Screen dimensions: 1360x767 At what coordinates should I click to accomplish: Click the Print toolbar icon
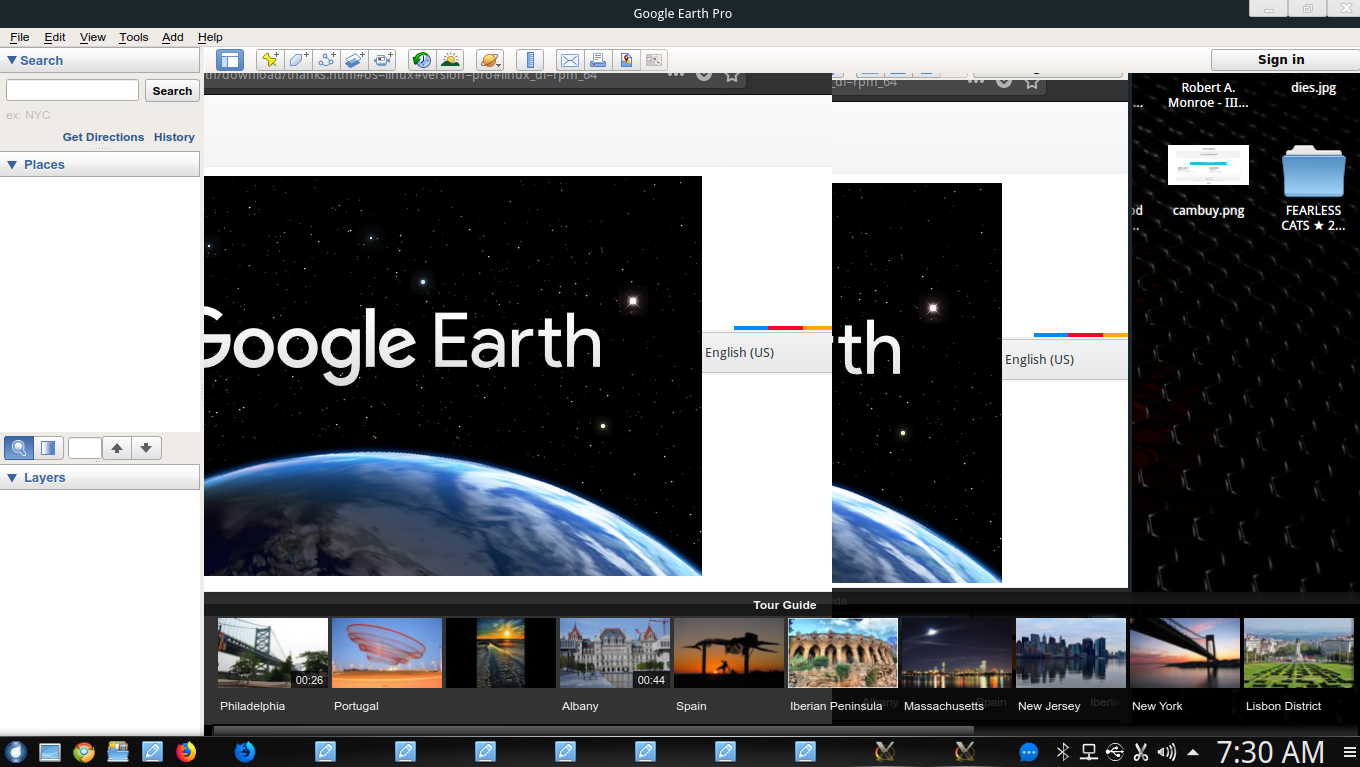click(597, 60)
